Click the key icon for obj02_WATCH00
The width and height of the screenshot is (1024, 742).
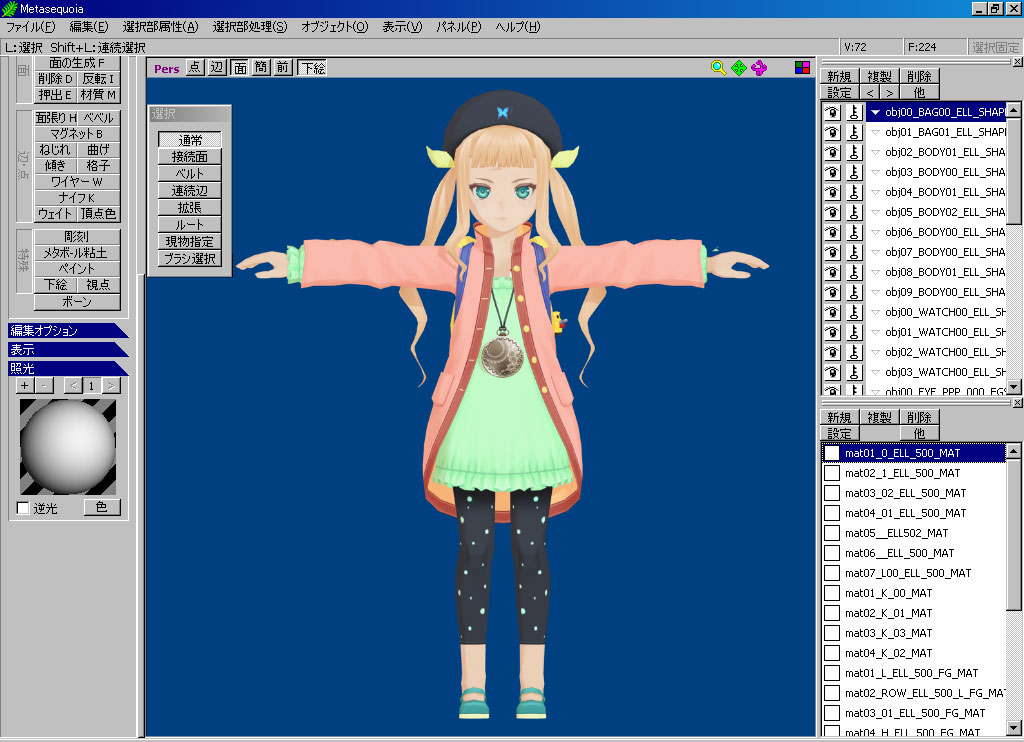click(x=854, y=352)
